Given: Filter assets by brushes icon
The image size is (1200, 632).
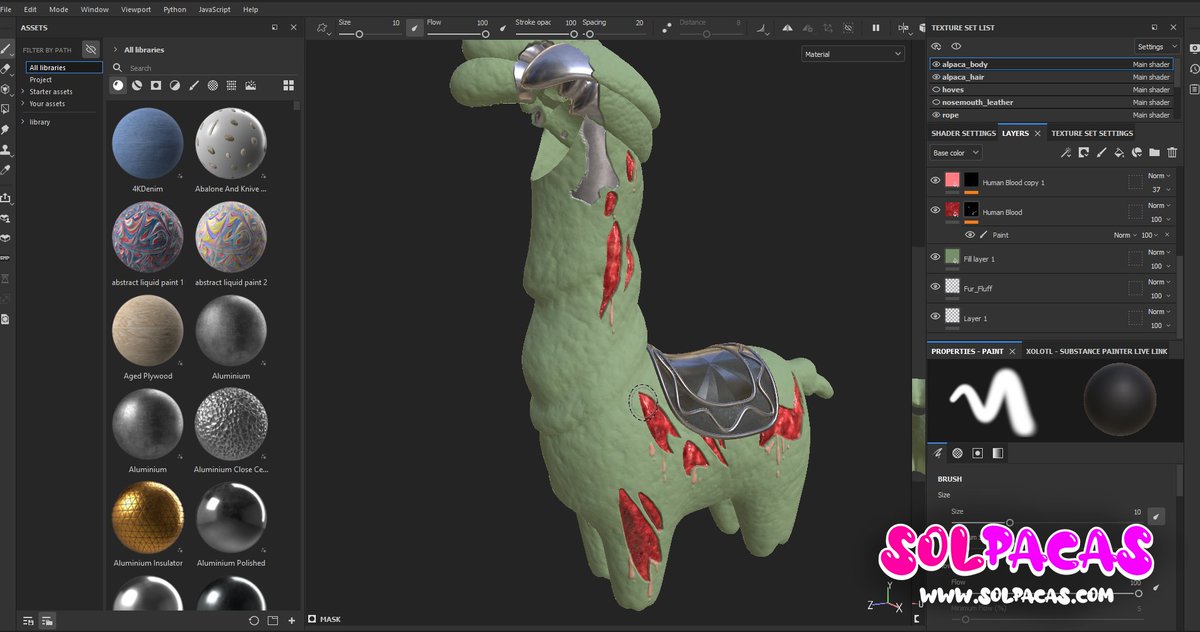Looking at the screenshot, I should click(x=194, y=86).
